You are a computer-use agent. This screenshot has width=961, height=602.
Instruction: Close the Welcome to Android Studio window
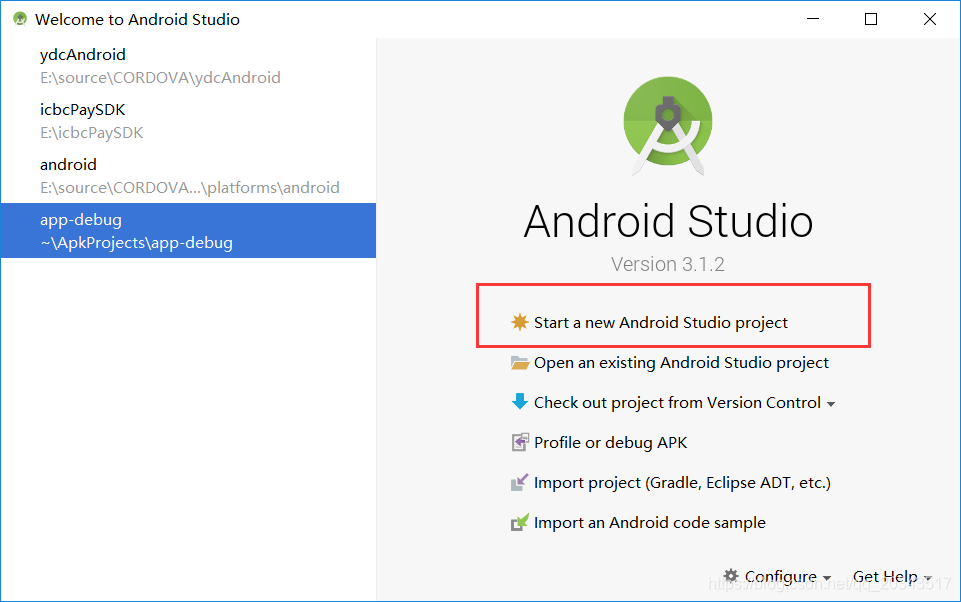click(930, 19)
